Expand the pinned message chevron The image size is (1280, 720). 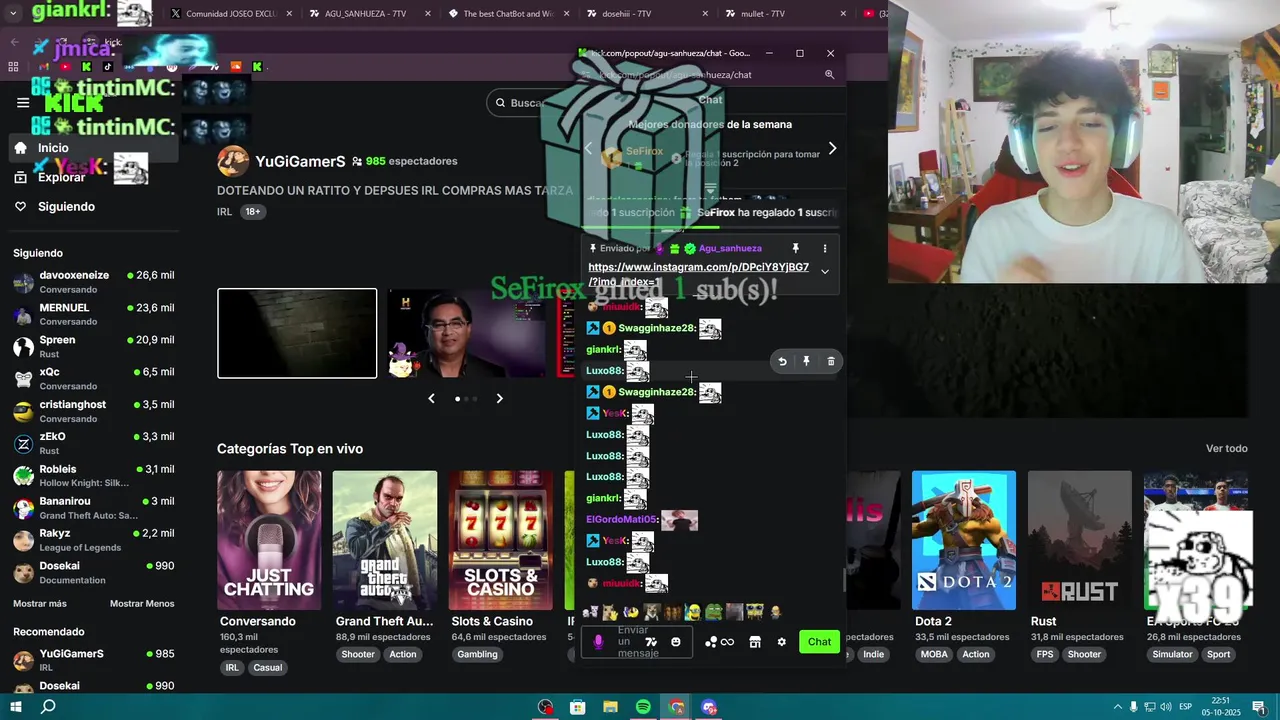coord(825,271)
